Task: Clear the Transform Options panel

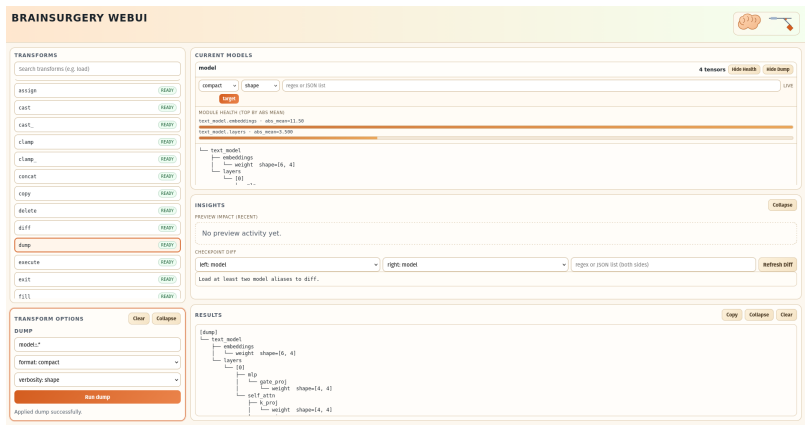Action: (x=139, y=319)
